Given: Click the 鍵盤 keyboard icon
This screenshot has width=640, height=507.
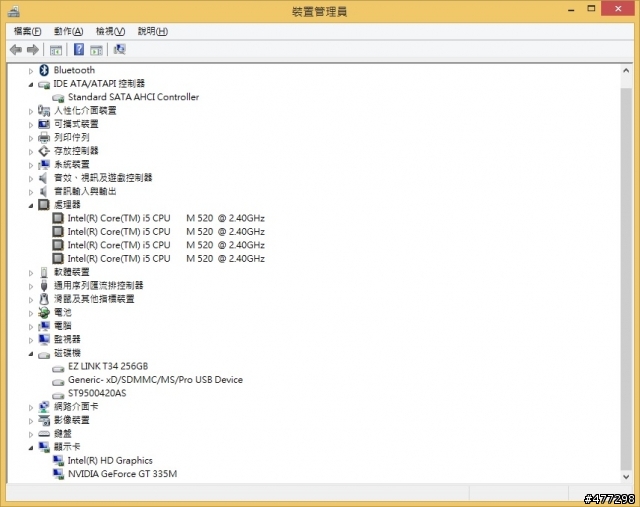Looking at the screenshot, I should tap(44, 434).
